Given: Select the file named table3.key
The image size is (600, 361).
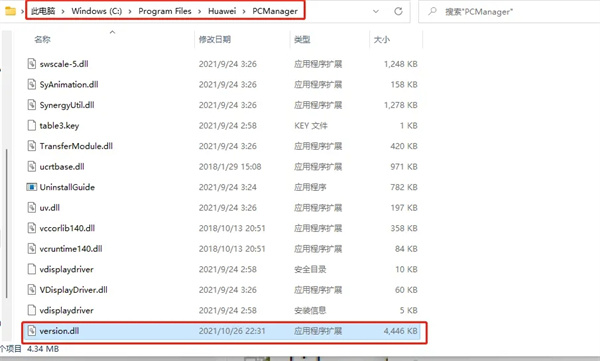Looking at the screenshot, I should click(59, 126).
